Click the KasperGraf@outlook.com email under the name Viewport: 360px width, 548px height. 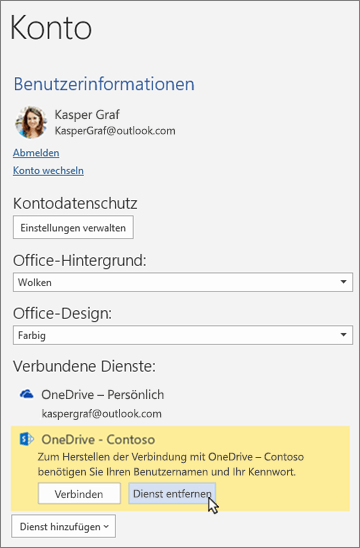coord(115,131)
